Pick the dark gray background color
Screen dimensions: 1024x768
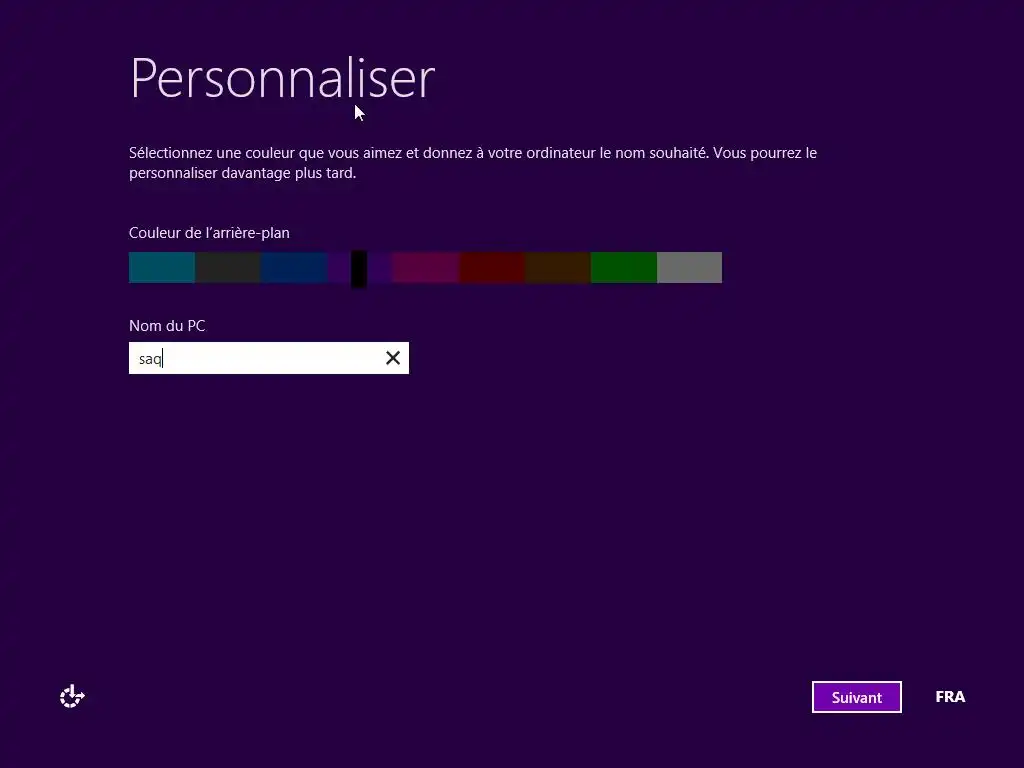228,267
